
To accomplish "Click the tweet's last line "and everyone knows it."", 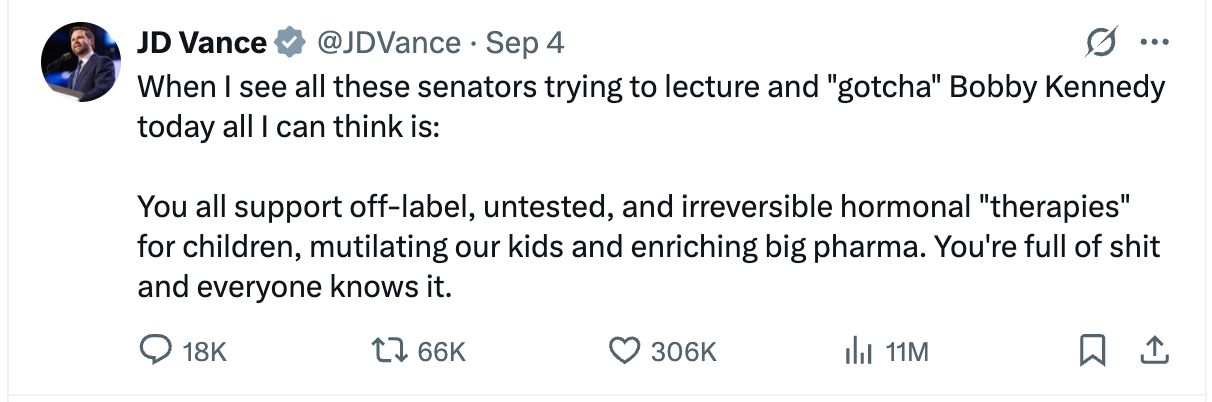I will [x=296, y=288].
